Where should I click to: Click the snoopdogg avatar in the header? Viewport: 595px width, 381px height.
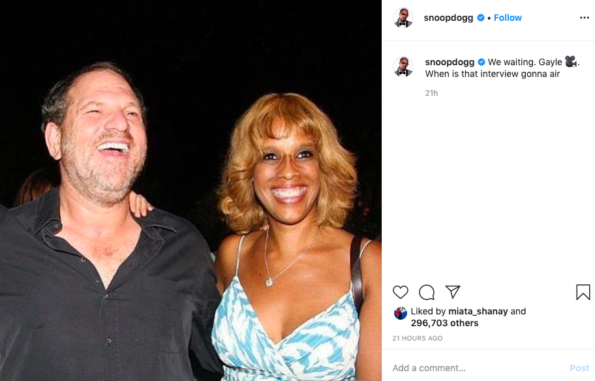[403, 18]
